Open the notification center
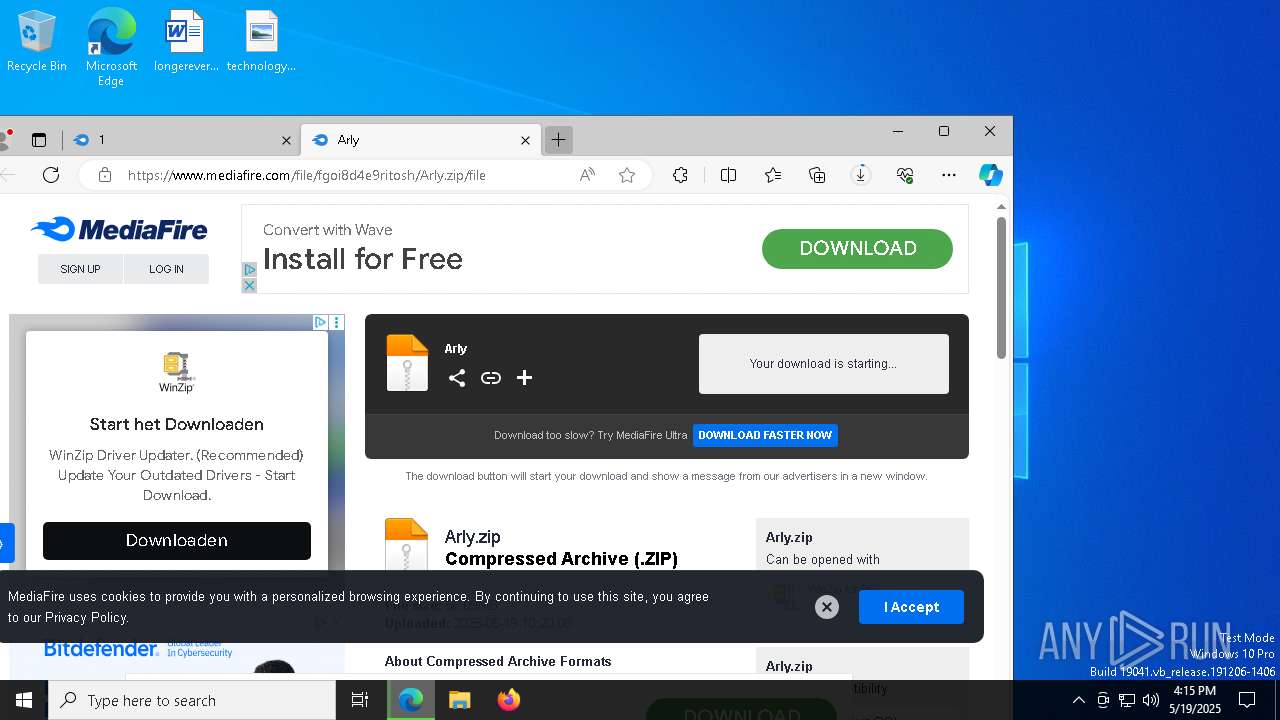Screen dimensions: 1280x720 pyautogui.click(x=1247, y=700)
